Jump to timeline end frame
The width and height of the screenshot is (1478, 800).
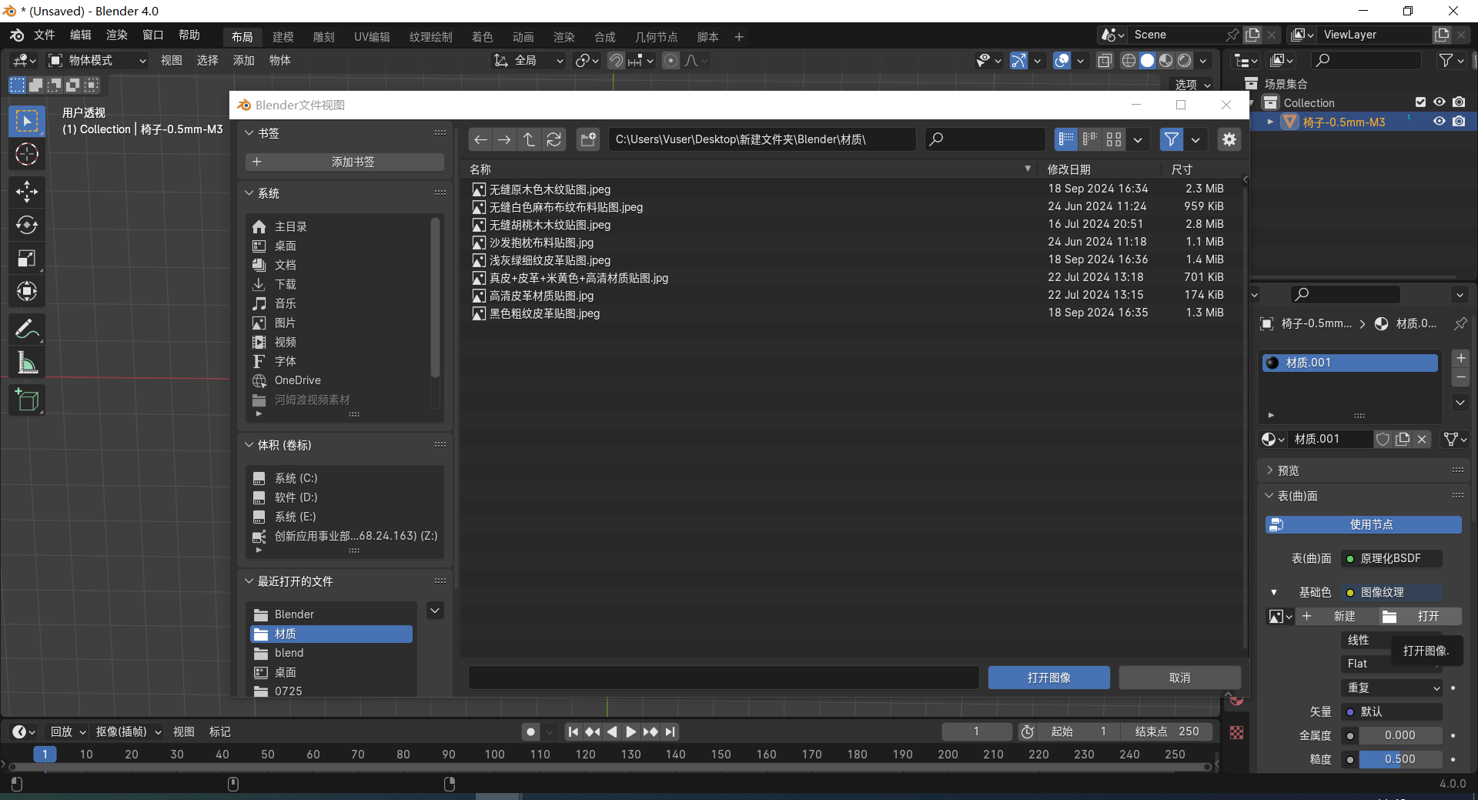[670, 732]
